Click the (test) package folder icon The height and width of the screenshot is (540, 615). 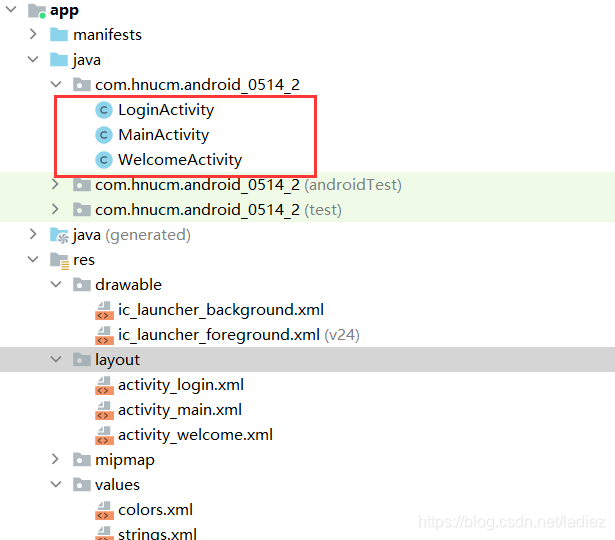(x=82, y=210)
